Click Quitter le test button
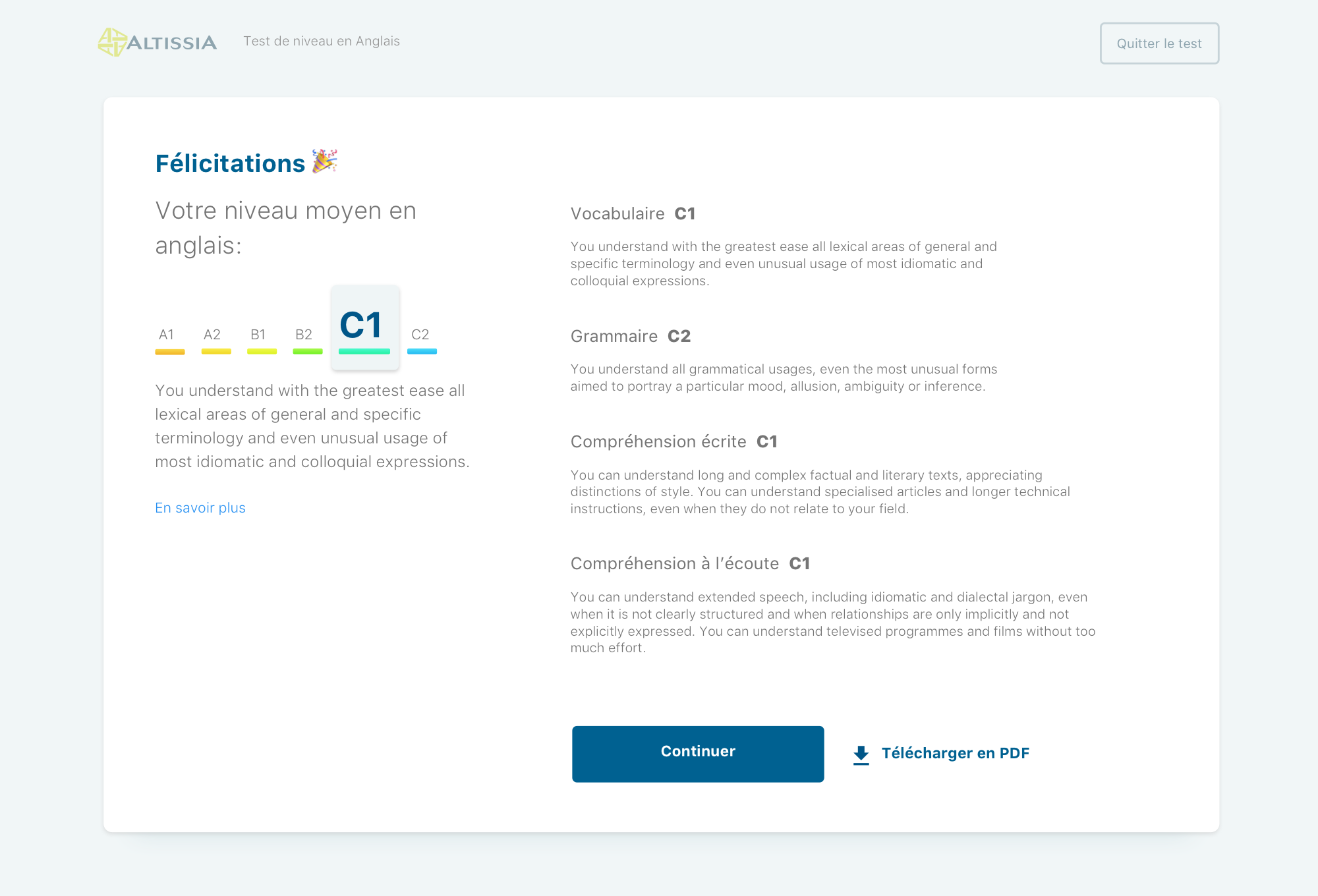The width and height of the screenshot is (1318, 896). [x=1159, y=43]
